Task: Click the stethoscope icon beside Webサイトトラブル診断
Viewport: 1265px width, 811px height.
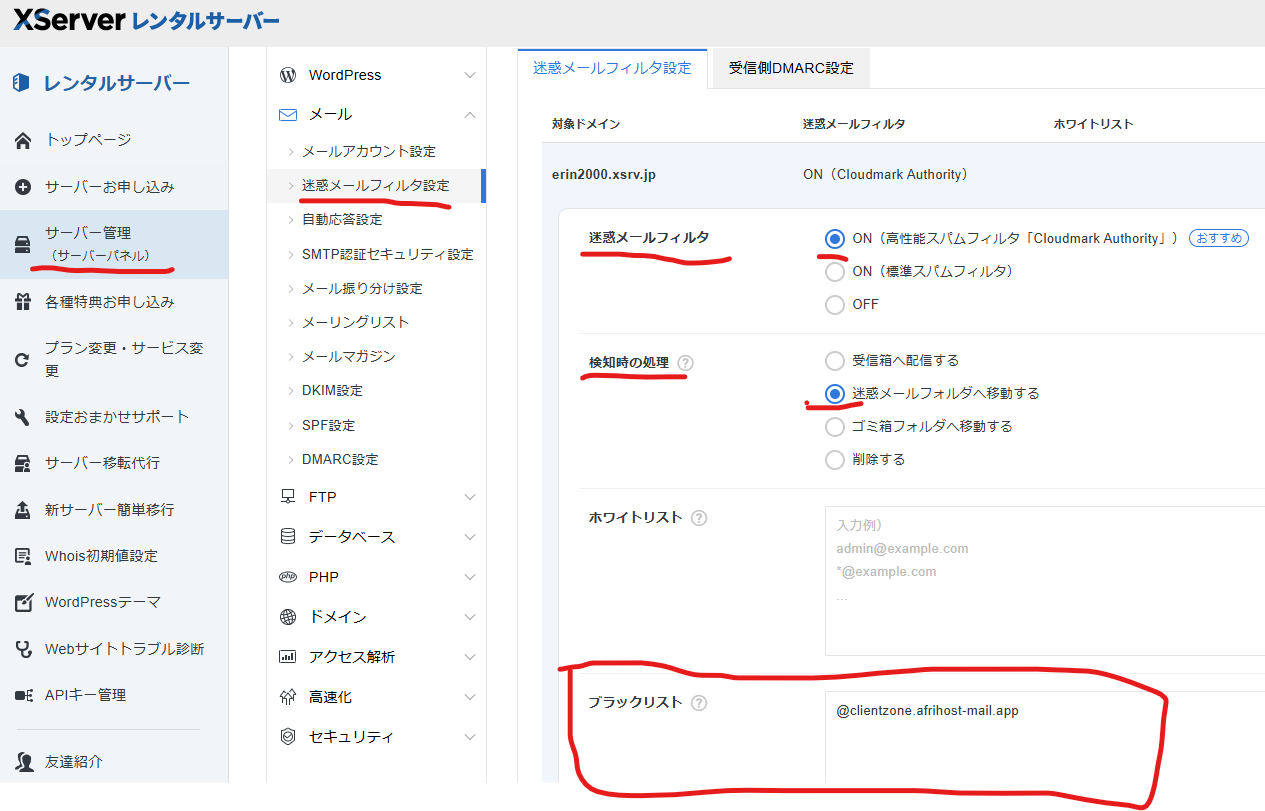Action: tap(23, 649)
